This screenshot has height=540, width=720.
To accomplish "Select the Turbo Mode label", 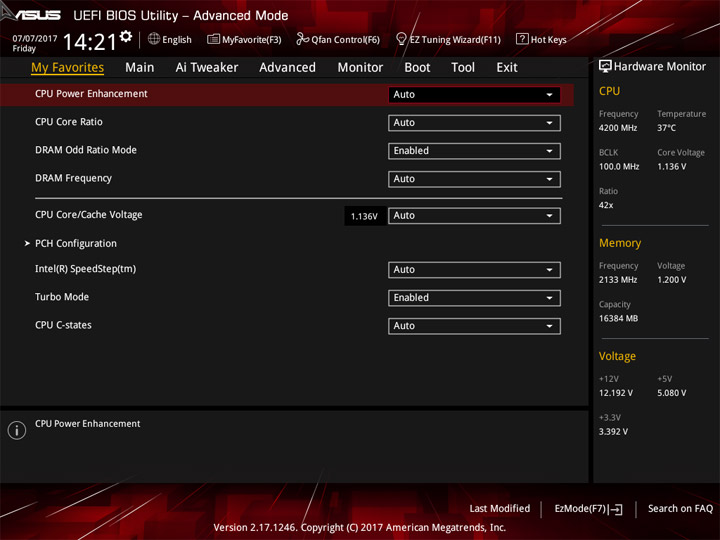I will point(62,297).
